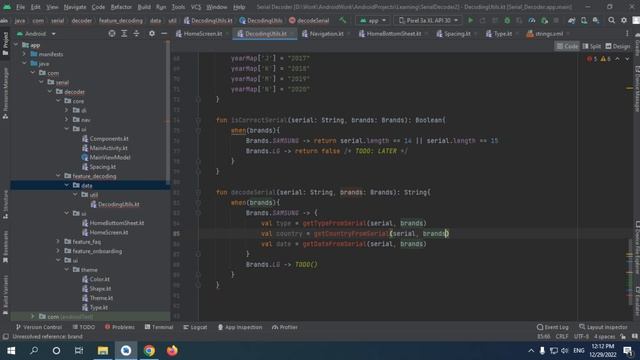Expand the feature_faq folder
The image size is (640, 360).
pos(58,242)
